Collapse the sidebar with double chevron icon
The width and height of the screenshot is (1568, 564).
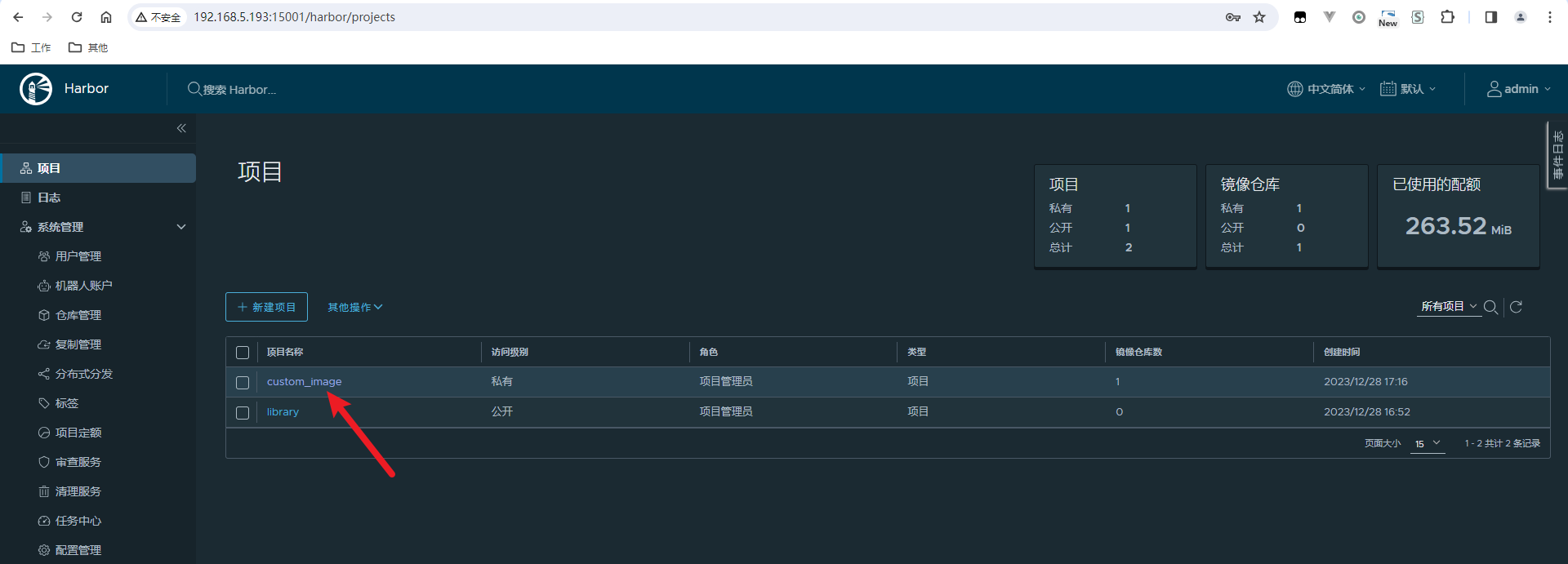181,128
